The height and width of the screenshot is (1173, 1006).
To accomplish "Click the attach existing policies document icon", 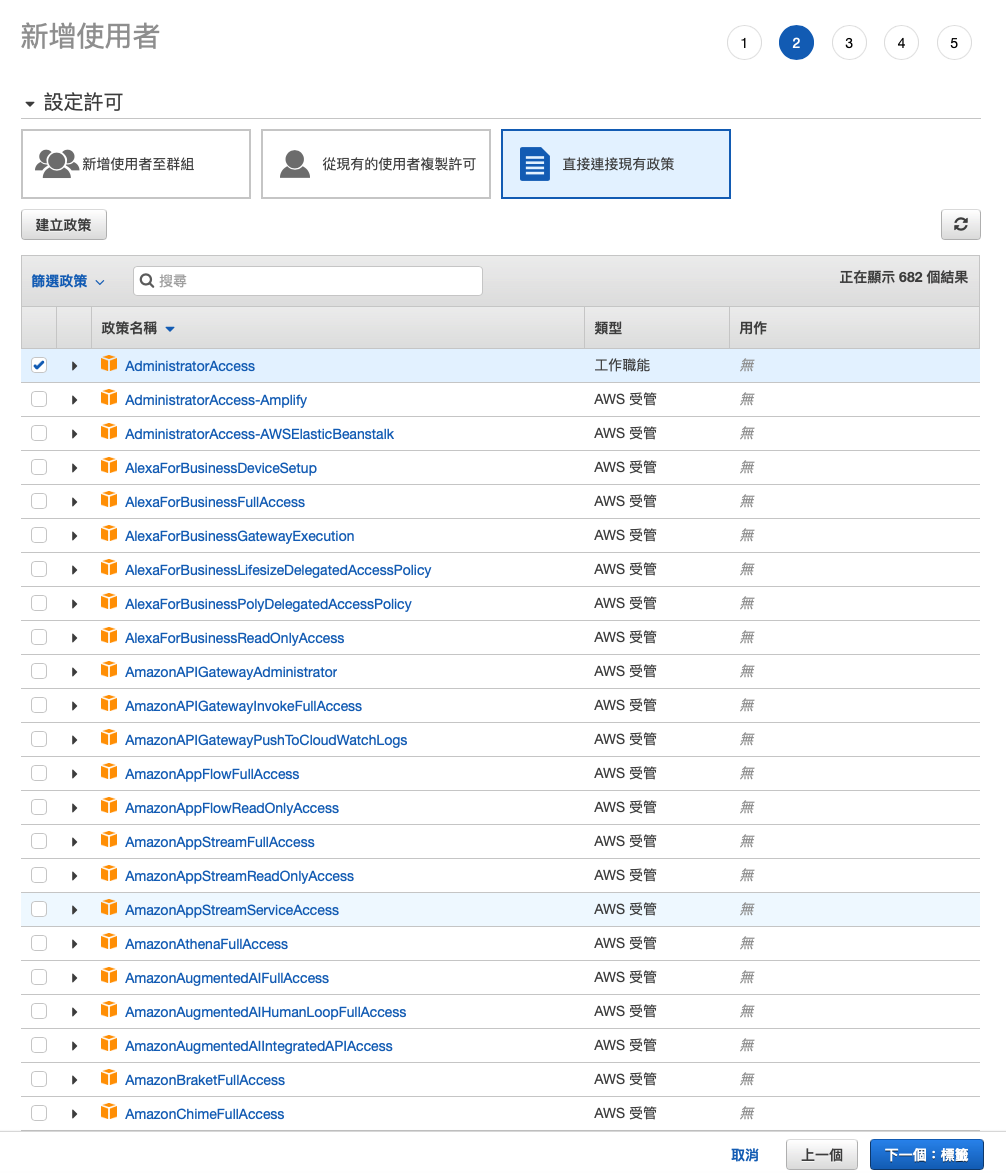I will click(535, 164).
